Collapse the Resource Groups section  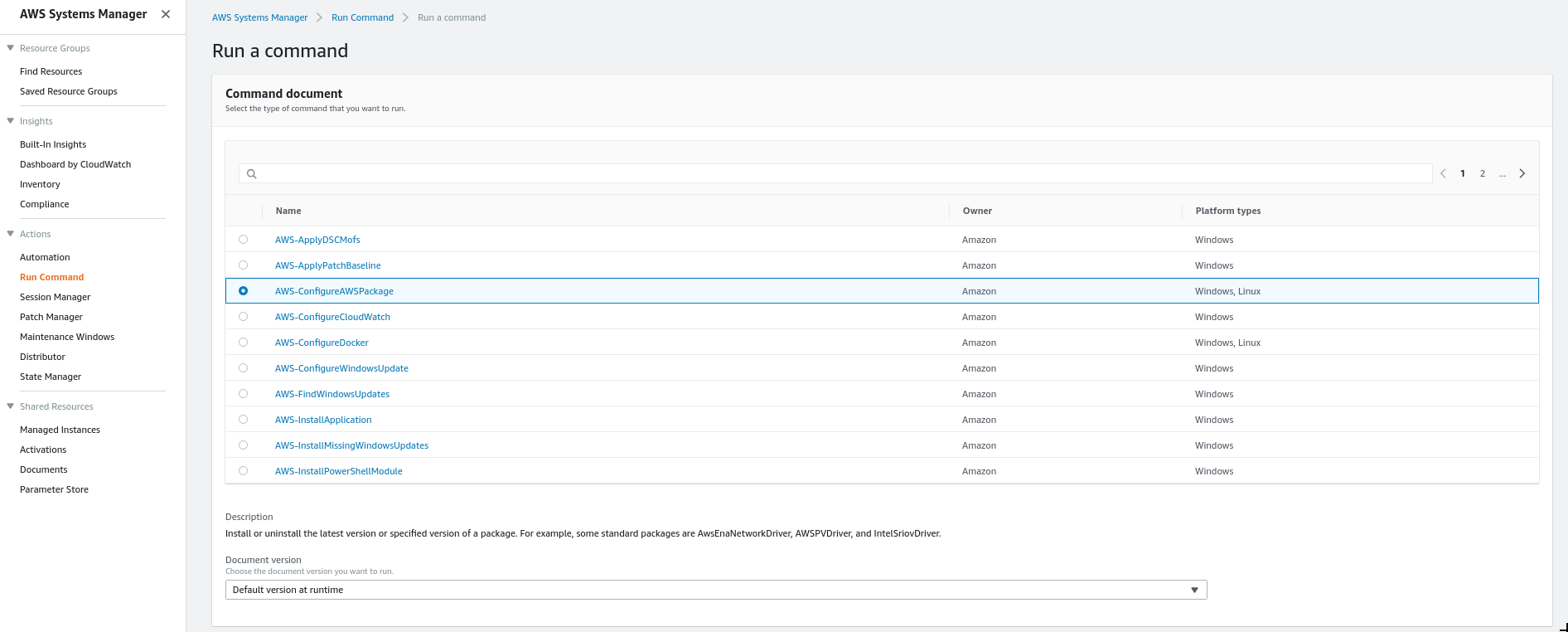pos(11,48)
